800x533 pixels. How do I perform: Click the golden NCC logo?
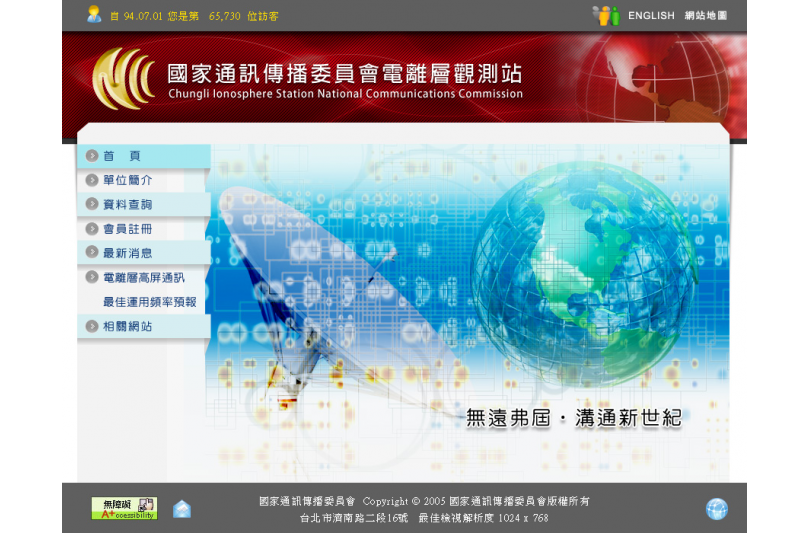click(x=124, y=79)
